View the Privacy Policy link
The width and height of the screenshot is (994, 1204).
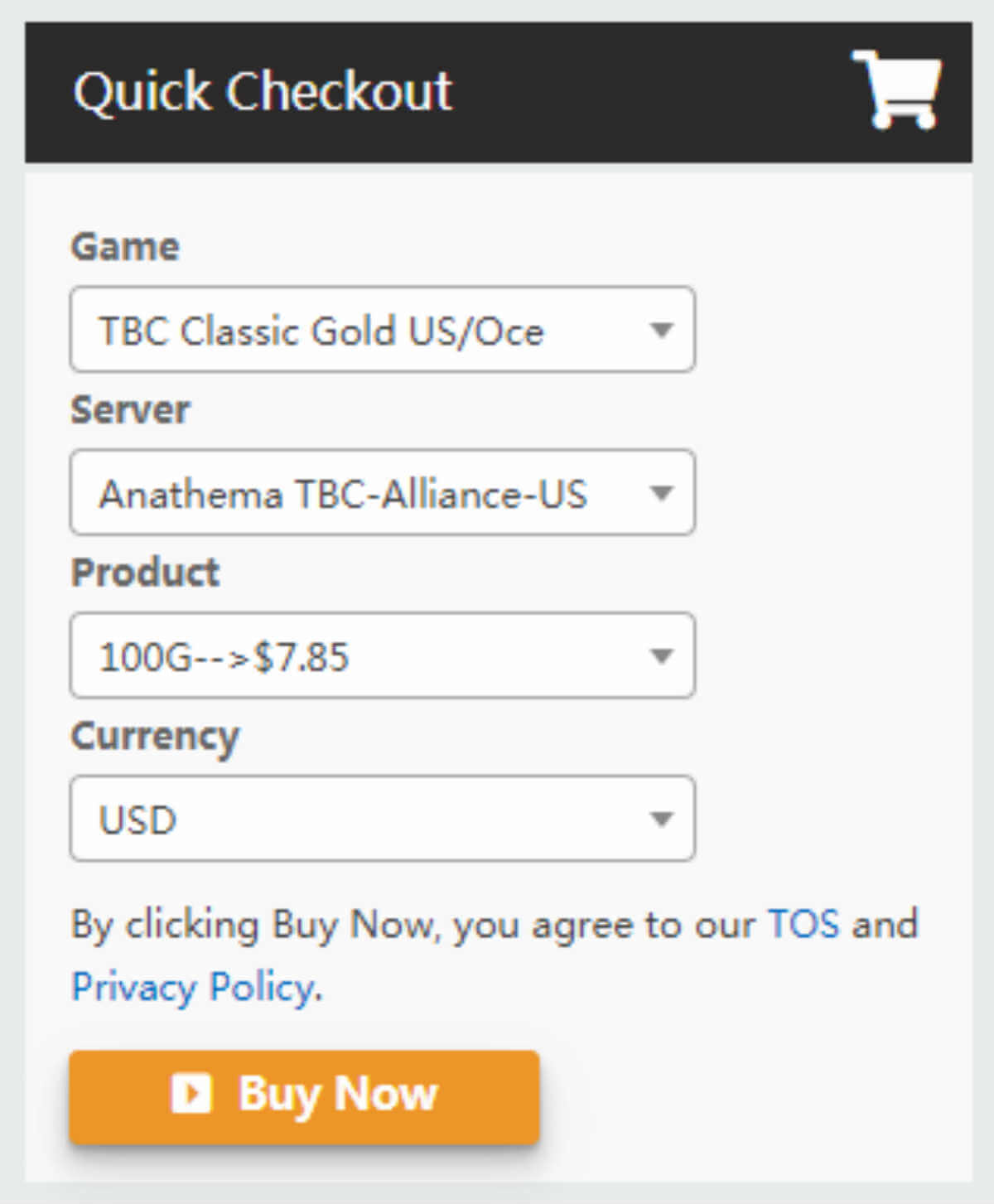pos(191,986)
